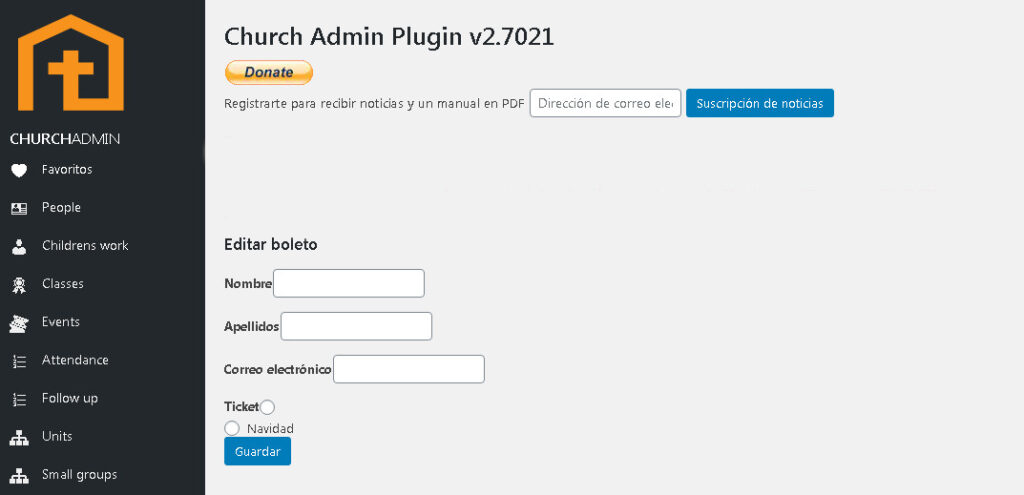Image resolution: width=1024 pixels, height=495 pixels.
Task: Click the Follow up list icon
Action: 18,399
